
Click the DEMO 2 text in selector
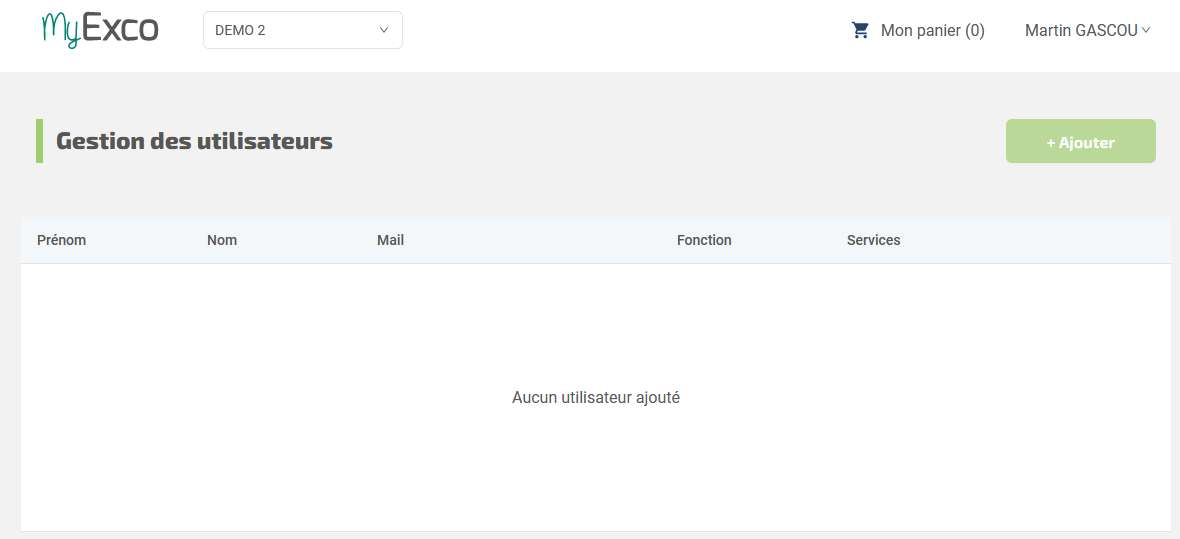[x=240, y=31]
